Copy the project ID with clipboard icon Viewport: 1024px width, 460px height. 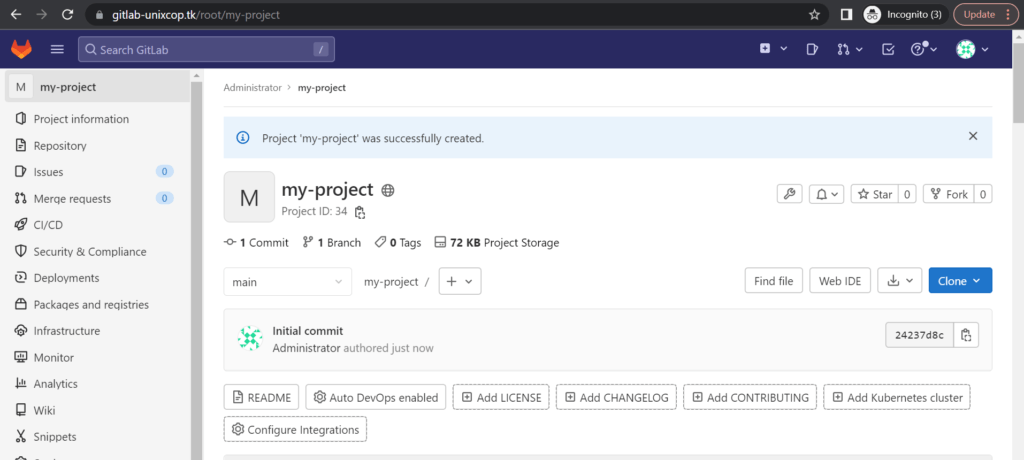click(x=360, y=212)
